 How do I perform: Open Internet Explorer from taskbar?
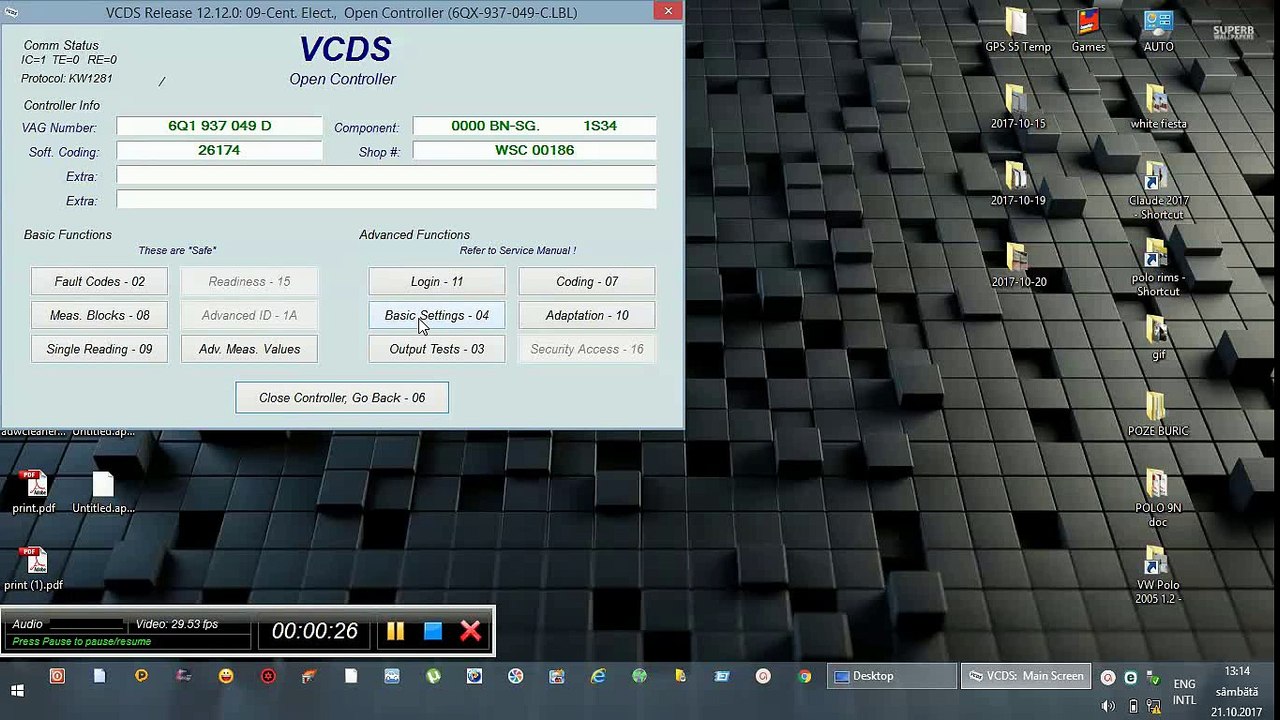coord(598,676)
